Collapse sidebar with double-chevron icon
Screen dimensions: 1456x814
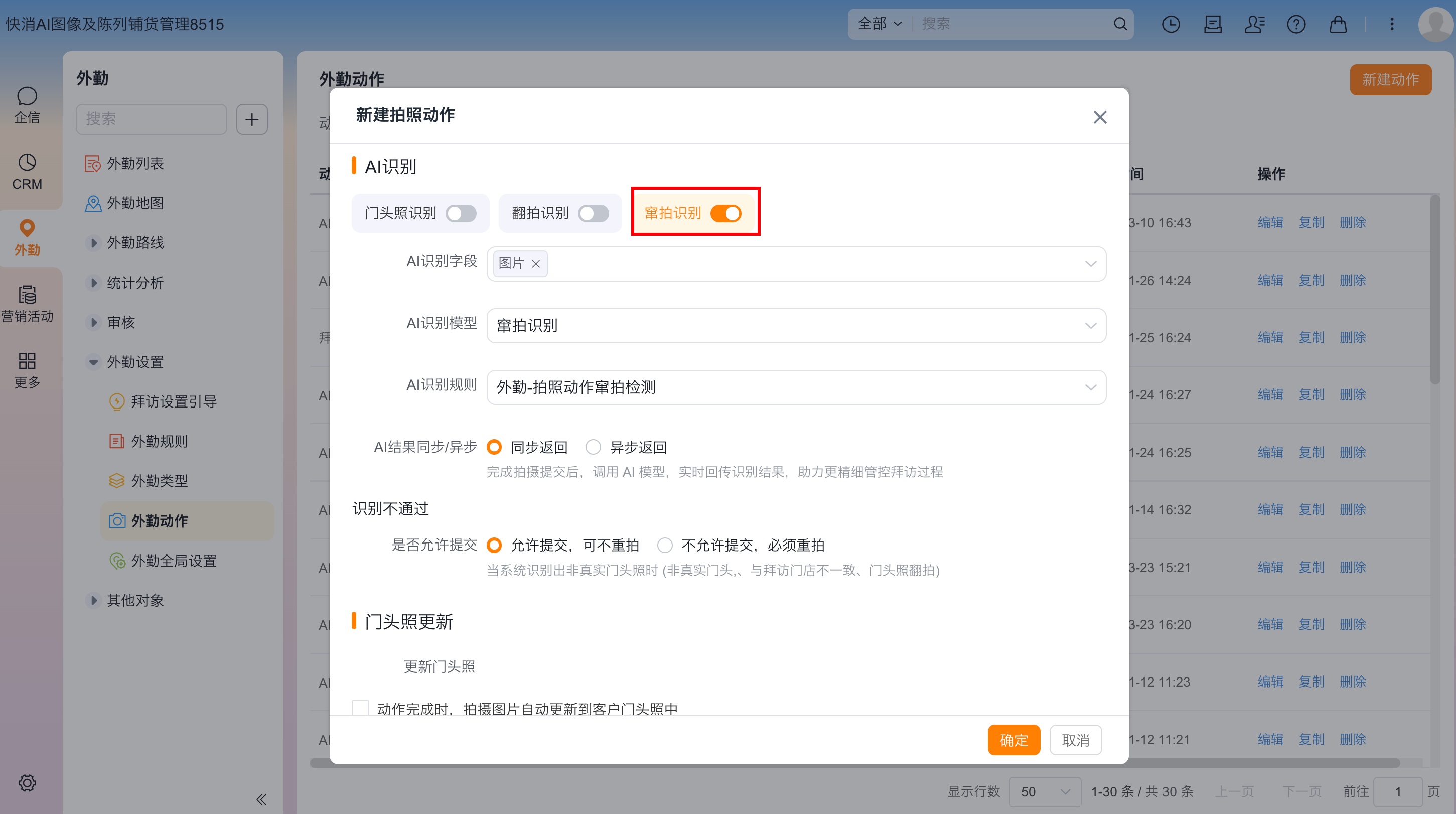260,799
